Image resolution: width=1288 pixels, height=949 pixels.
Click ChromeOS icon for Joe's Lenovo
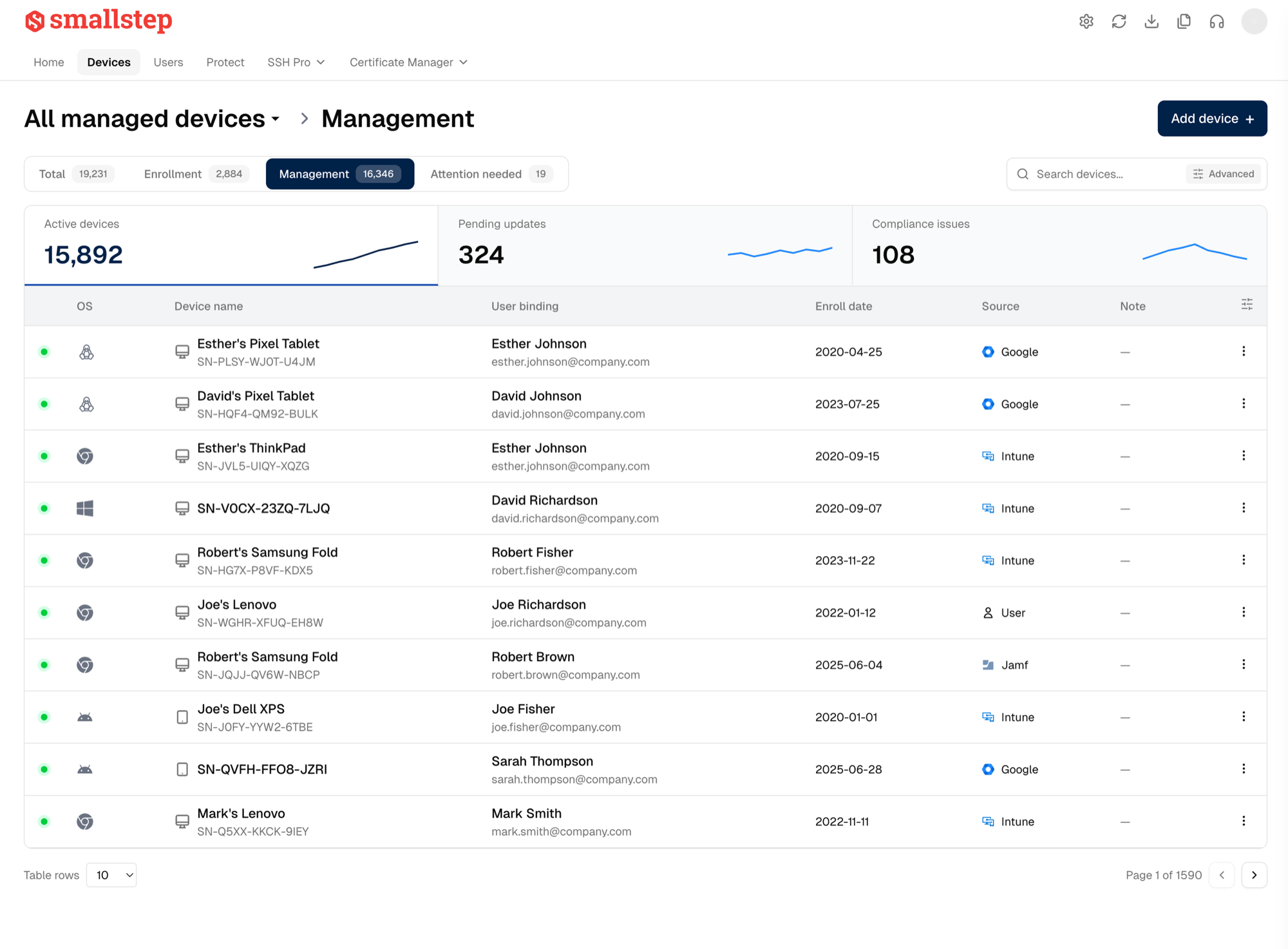coord(85,613)
